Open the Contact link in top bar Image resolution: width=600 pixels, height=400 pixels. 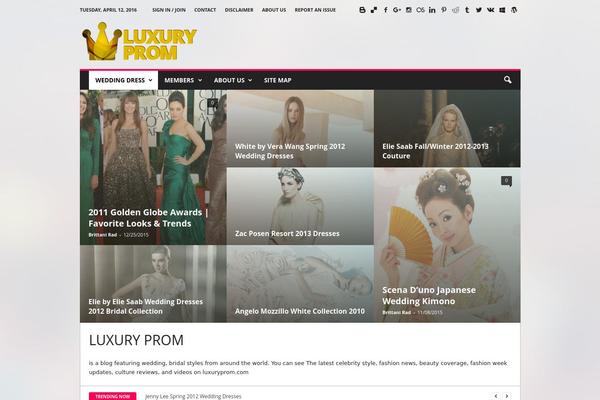pos(205,10)
